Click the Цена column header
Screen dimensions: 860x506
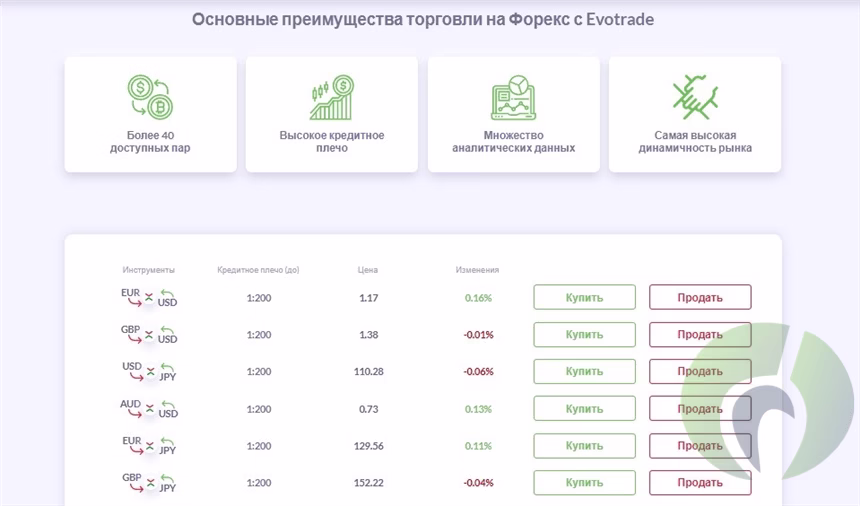click(x=368, y=270)
